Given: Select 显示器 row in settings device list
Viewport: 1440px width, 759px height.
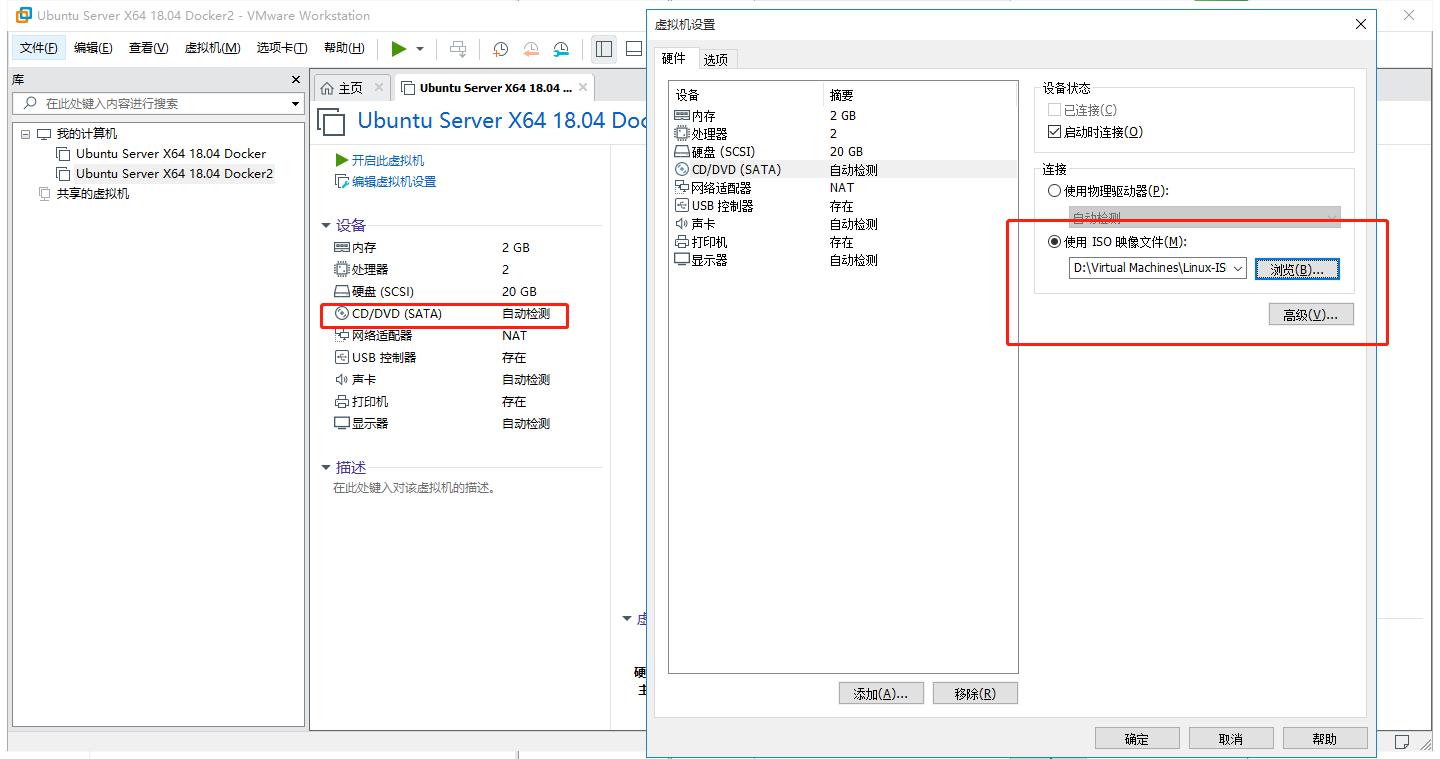Looking at the screenshot, I should [x=843, y=260].
